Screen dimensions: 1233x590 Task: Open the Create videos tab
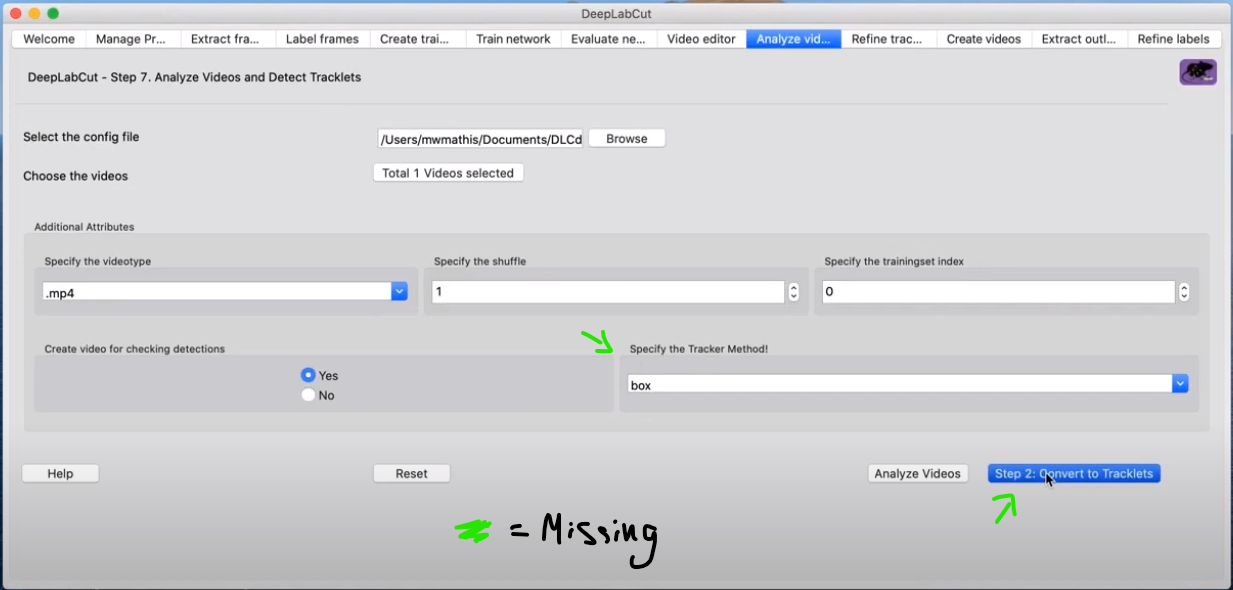[983, 39]
